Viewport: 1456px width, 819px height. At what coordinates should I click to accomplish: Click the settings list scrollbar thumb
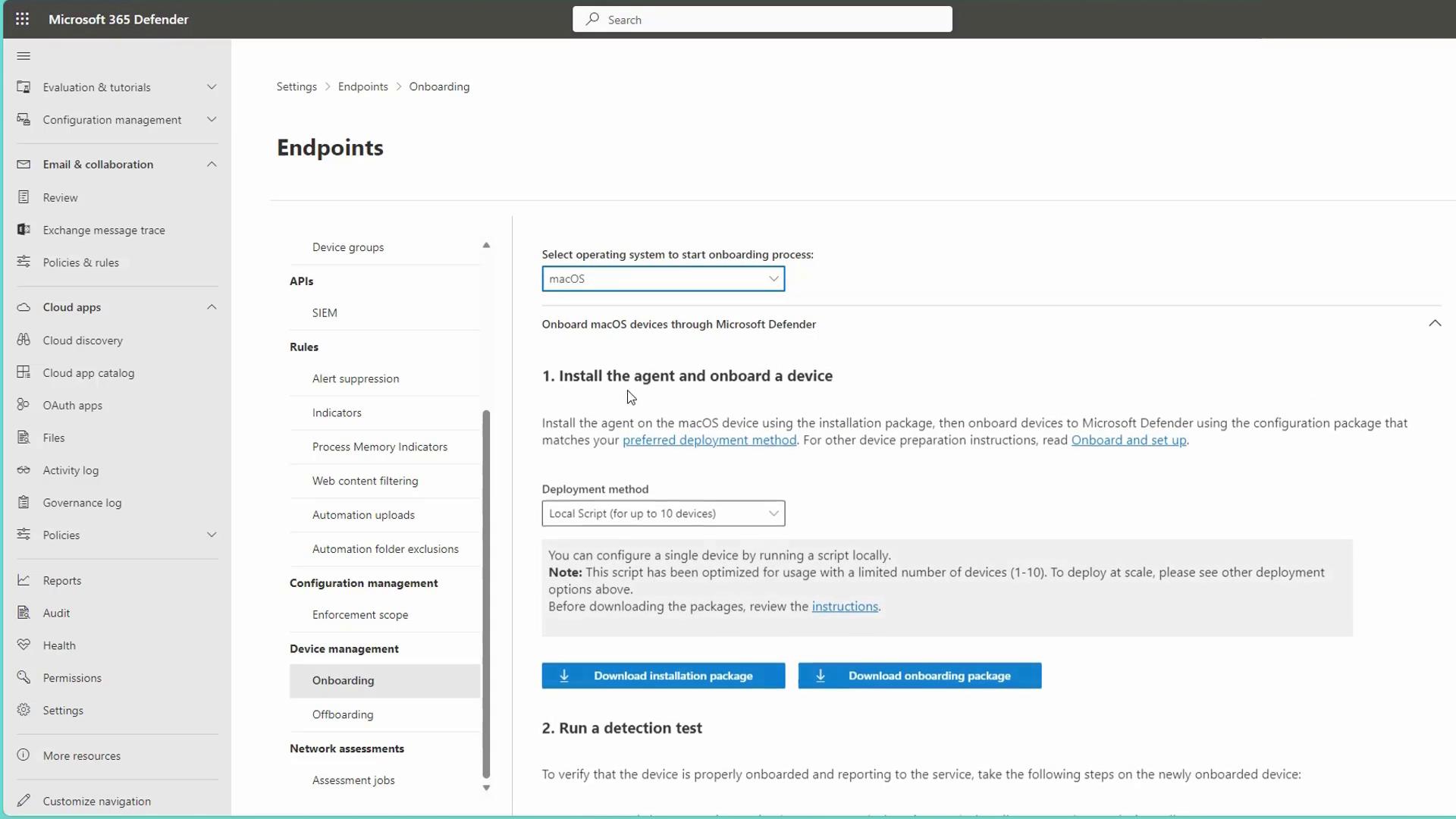click(x=486, y=591)
